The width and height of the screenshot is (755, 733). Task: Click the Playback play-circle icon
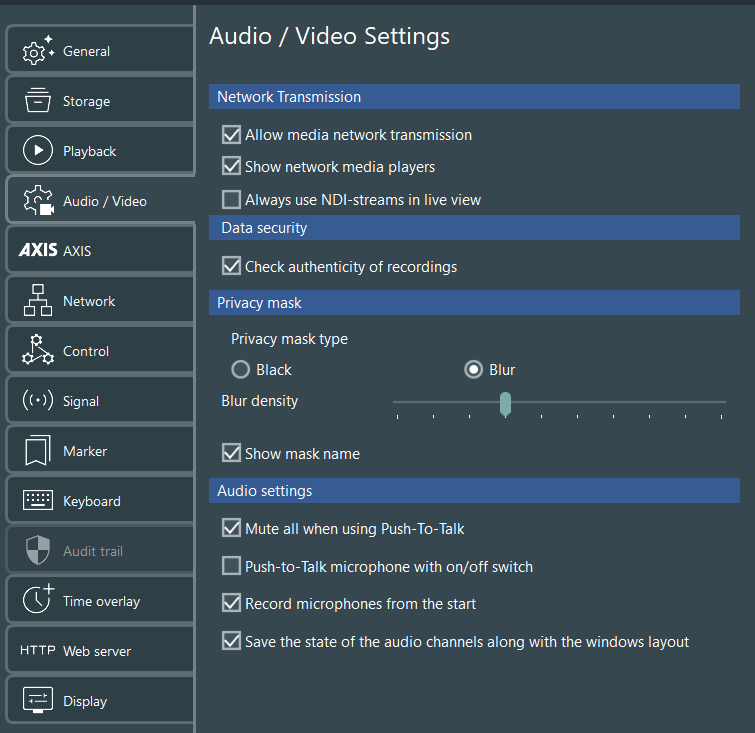click(x=38, y=151)
